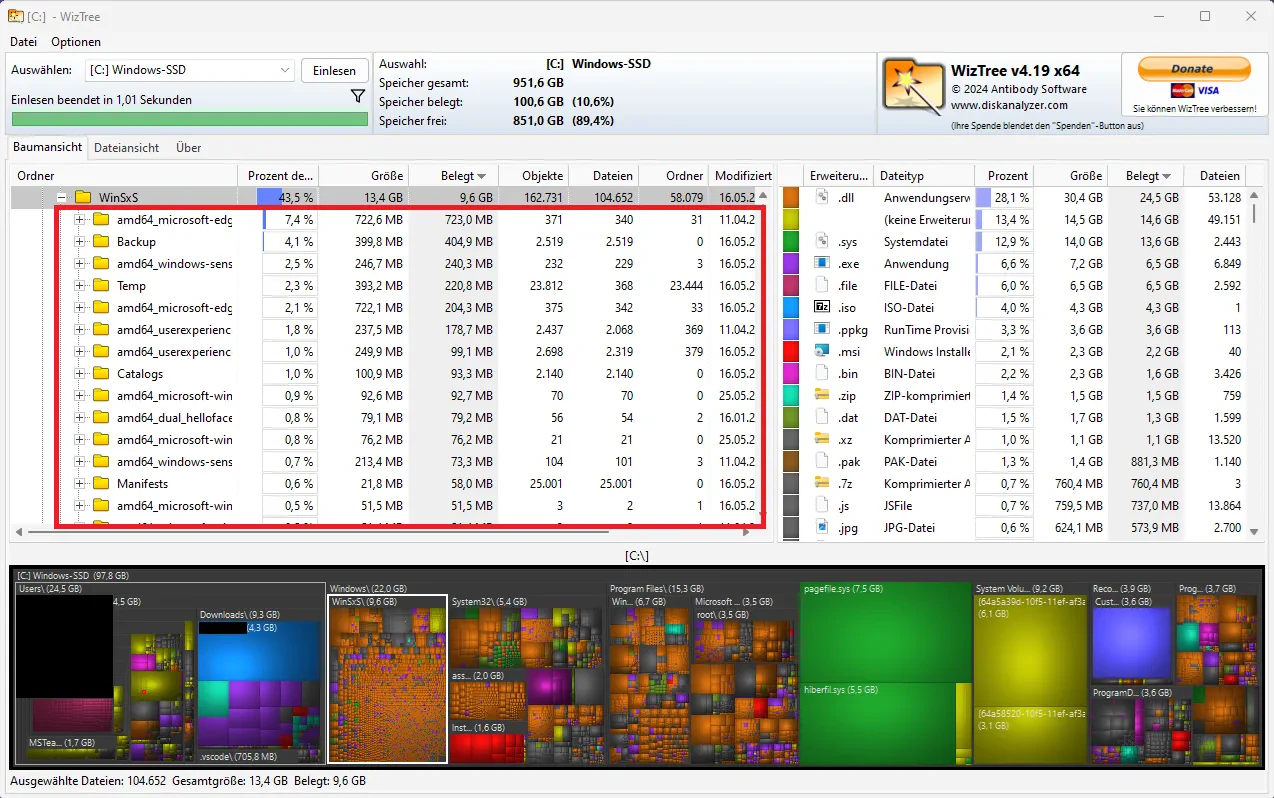Select the 399,8 MB Backup size cell

coord(363,241)
